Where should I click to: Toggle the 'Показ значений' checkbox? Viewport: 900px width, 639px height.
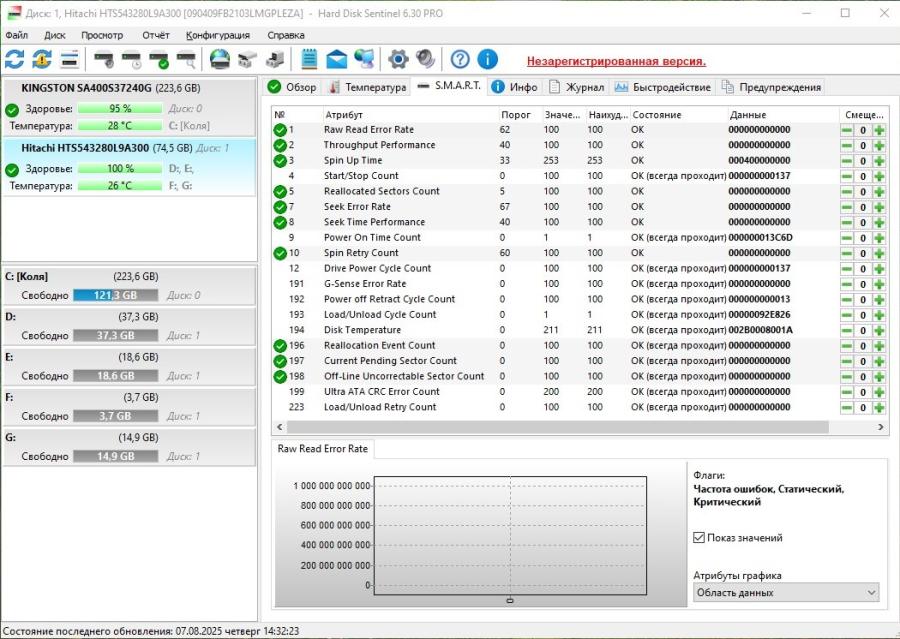[700, 538]
